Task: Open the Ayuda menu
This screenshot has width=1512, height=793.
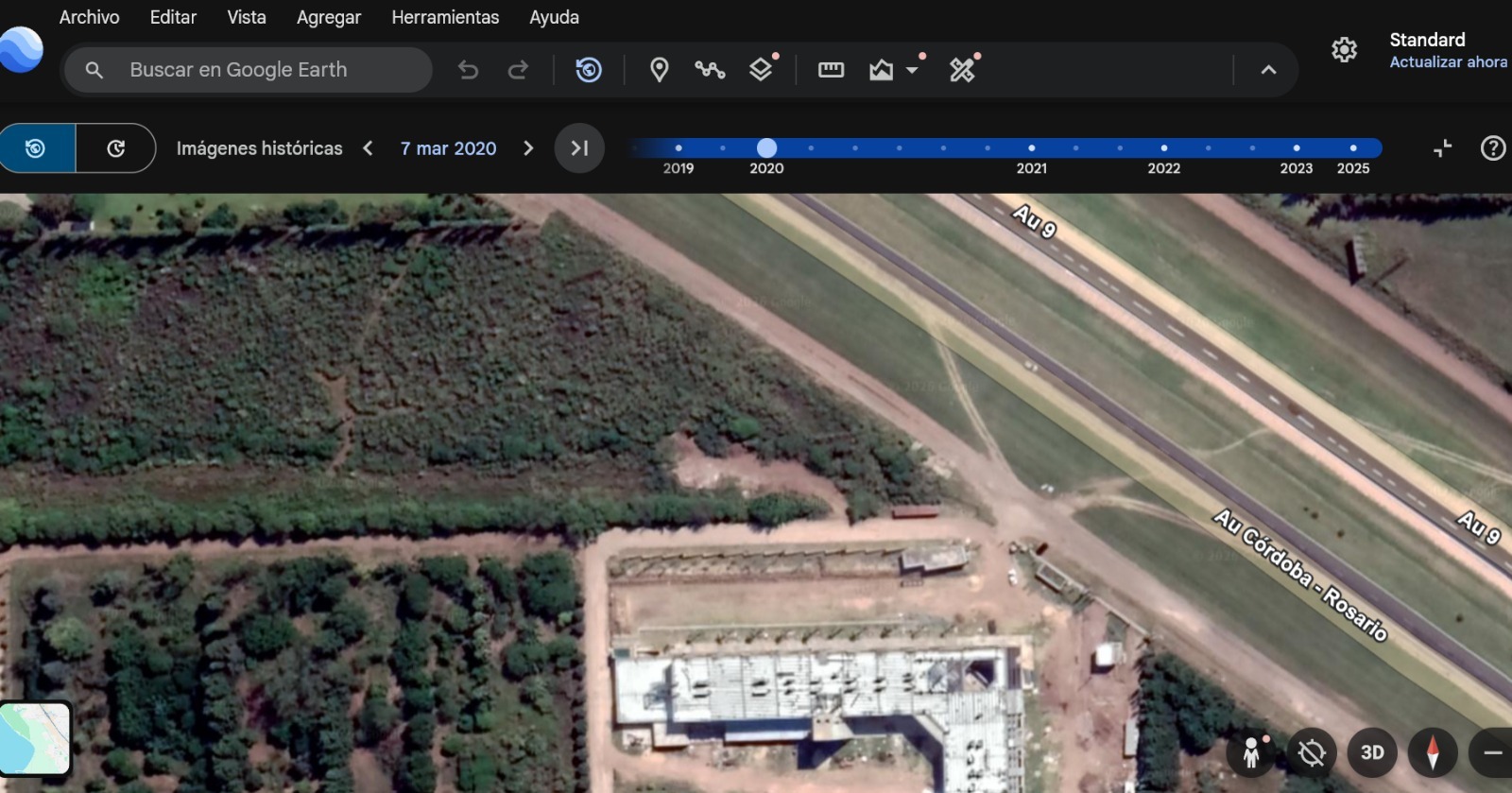Action: [x=554, y=17]
